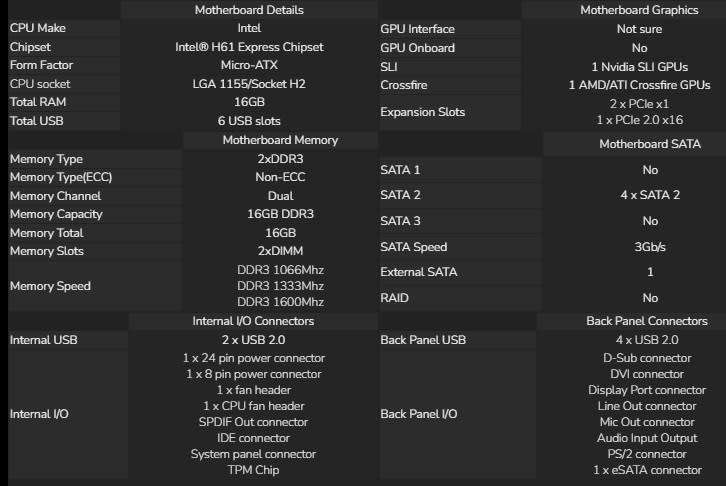Select the 1 x eSATA connector entry
This screenshot has width=726, height=486.
coord(646,470)
